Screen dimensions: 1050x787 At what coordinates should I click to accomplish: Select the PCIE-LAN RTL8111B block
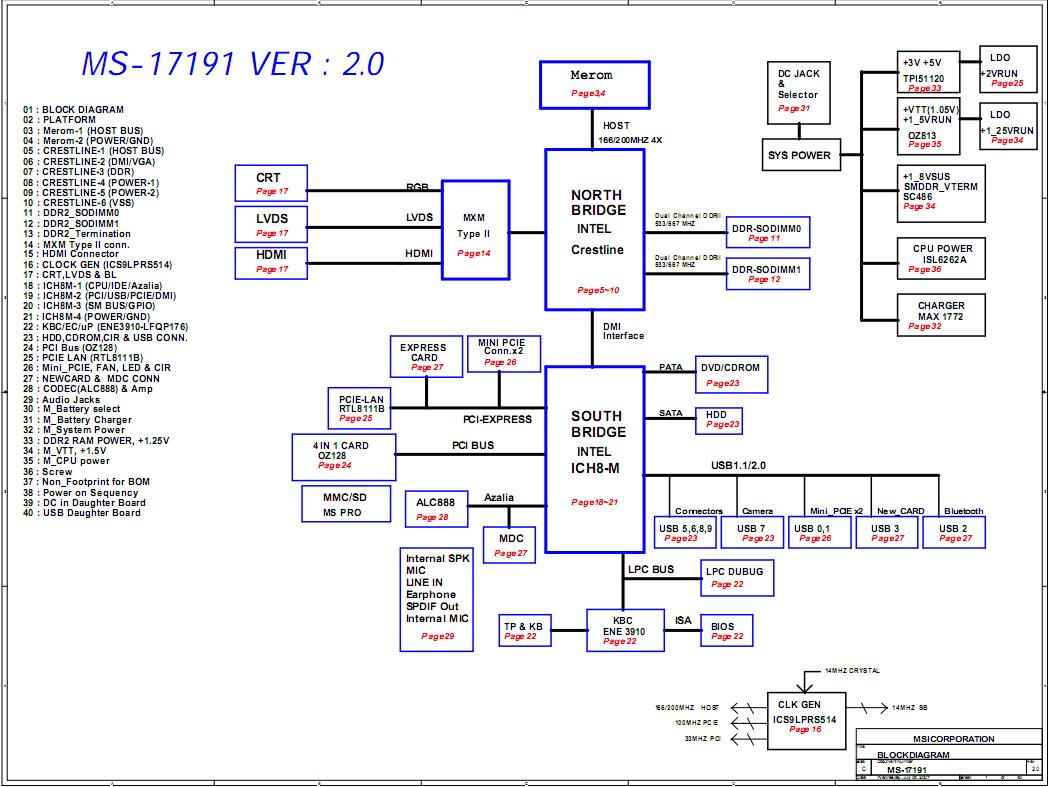point(360,408)
